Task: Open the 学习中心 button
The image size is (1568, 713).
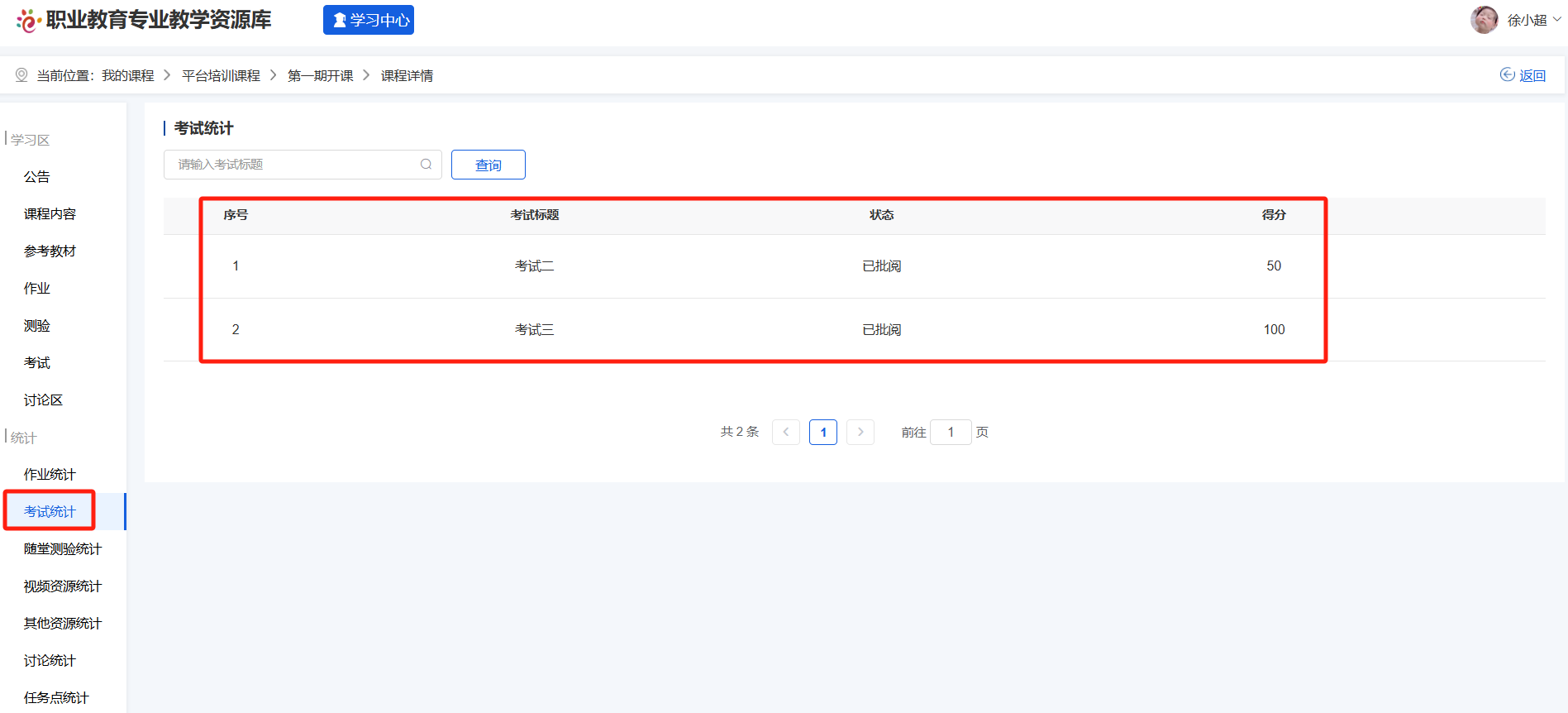Action: (369, 20)
